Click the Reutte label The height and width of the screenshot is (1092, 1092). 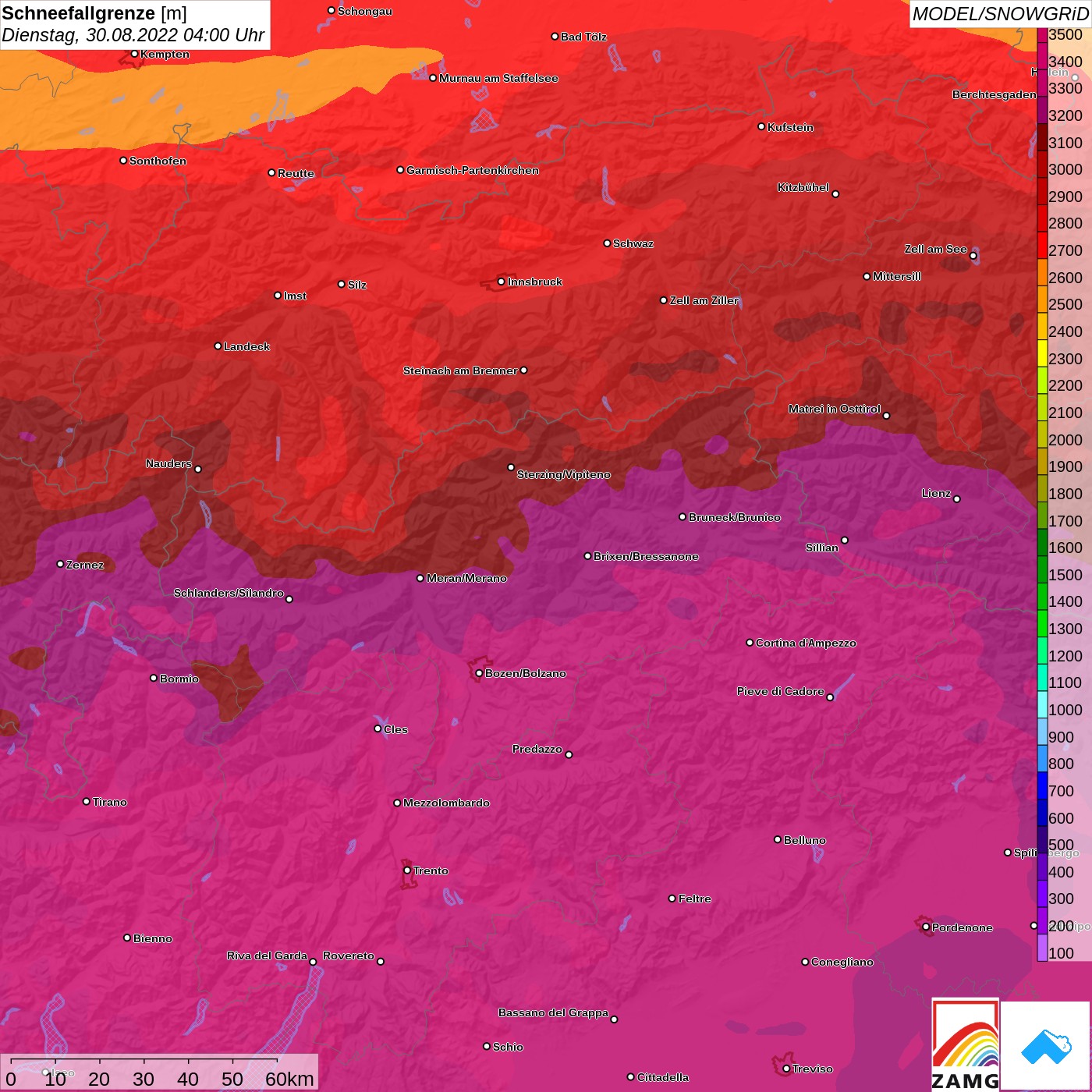[296, 173]
